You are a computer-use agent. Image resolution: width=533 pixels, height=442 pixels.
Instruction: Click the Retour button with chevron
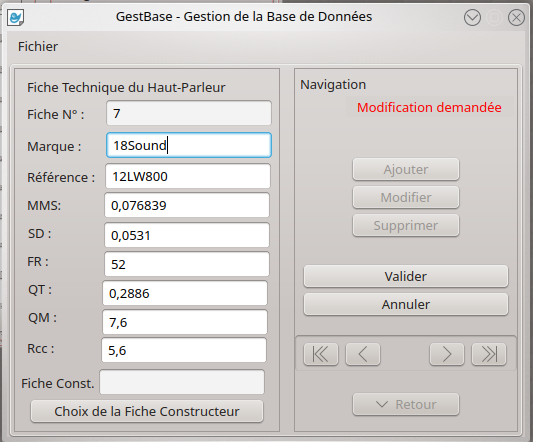[406, 404]
